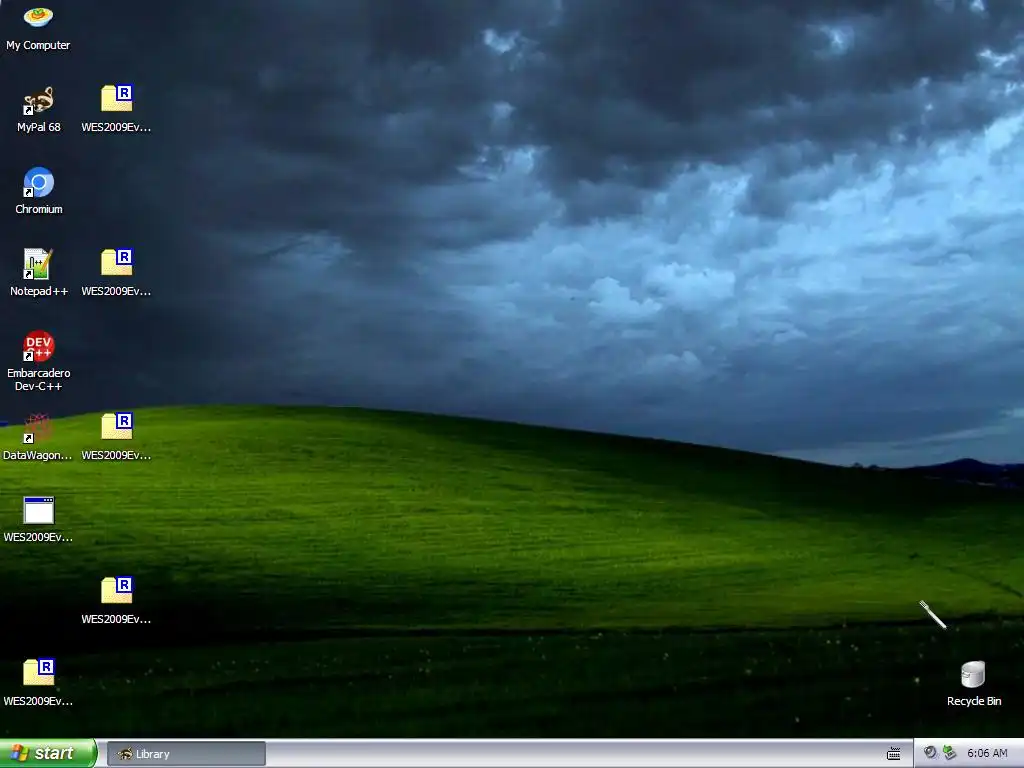Select the WES2009Ev application-window file icon
Image resolution: width=1024 pixels, height=768 pixels.
click(38, 520)
